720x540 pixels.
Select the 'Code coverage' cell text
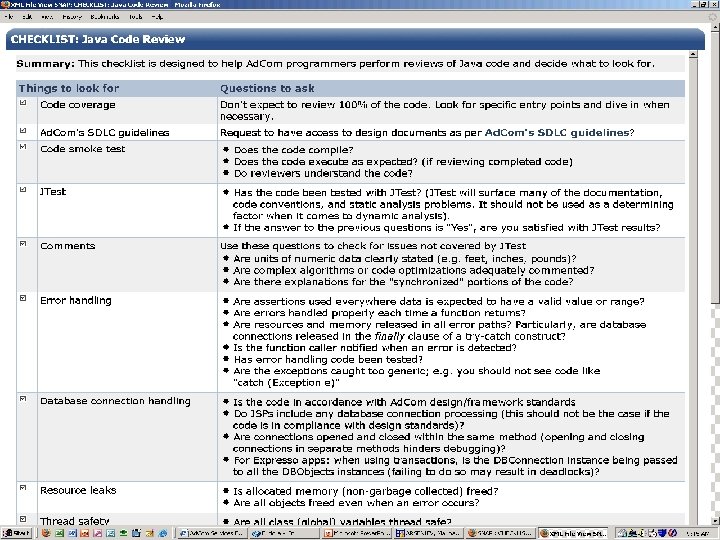78,105
